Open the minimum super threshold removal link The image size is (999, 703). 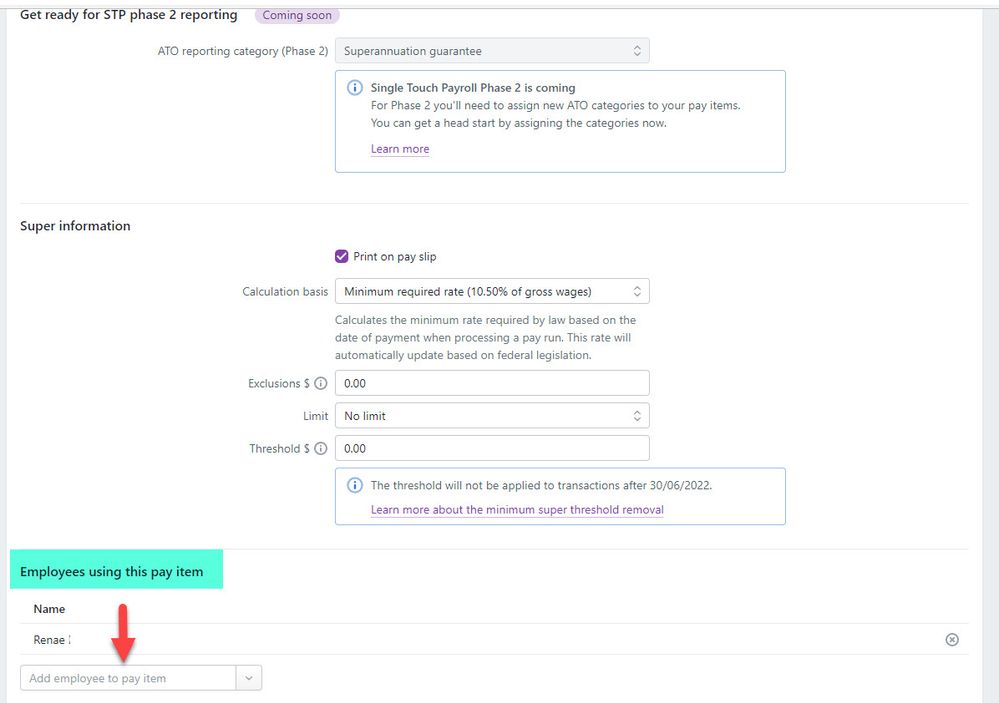516,510
